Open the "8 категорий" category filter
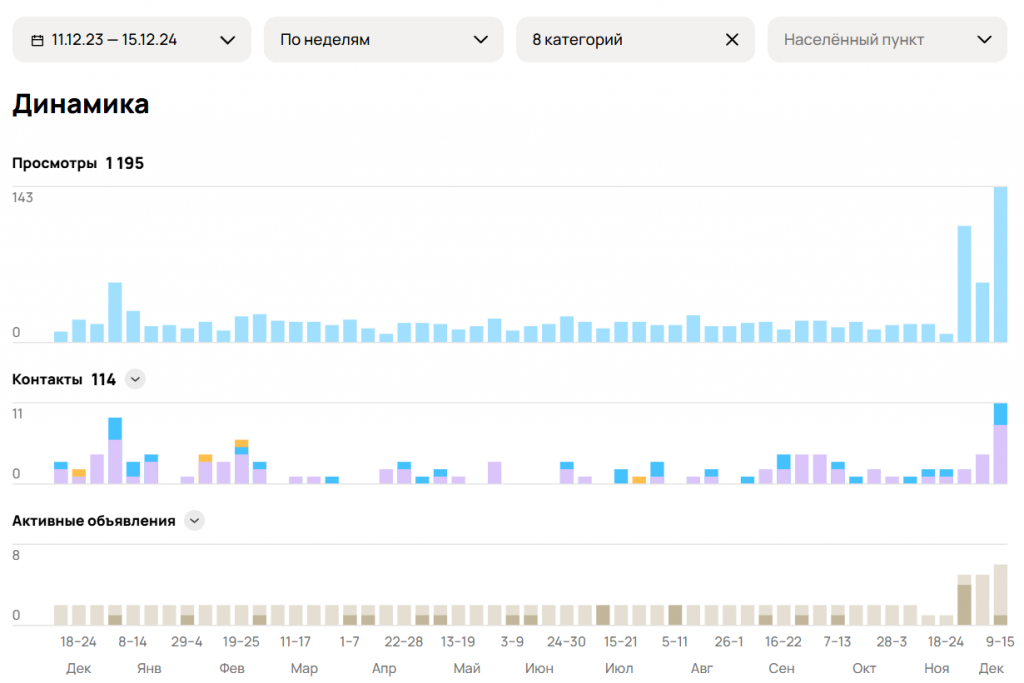This screenshot has width=1024, height=683. [635, 40]
